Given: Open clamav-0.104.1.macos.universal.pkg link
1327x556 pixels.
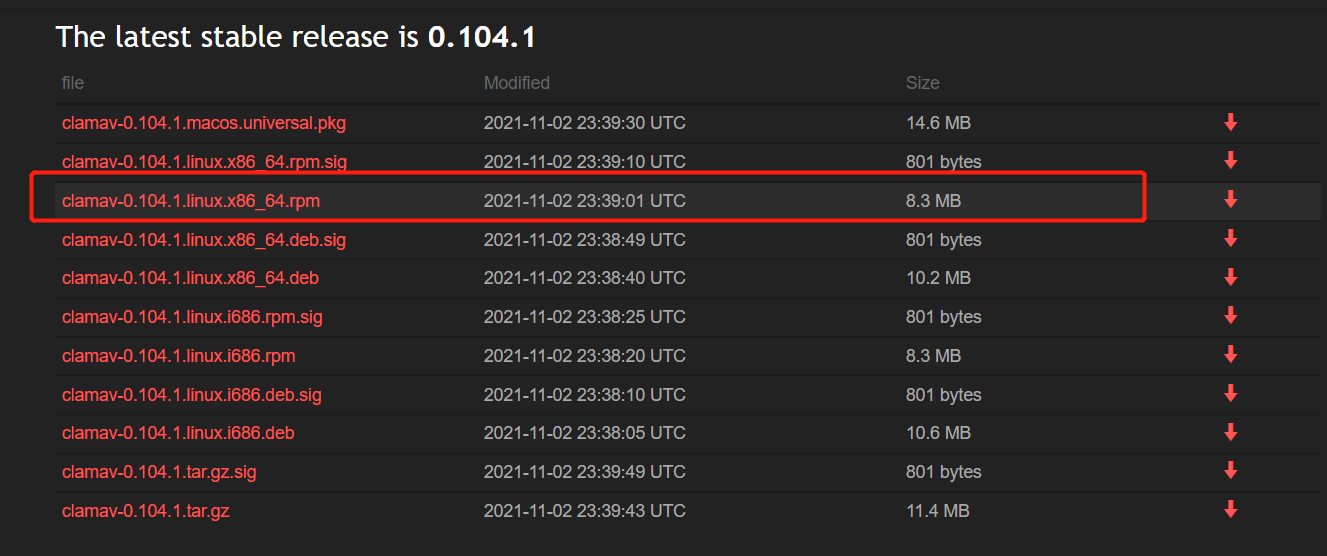Looking at the screenshot, I should point(204,123).
